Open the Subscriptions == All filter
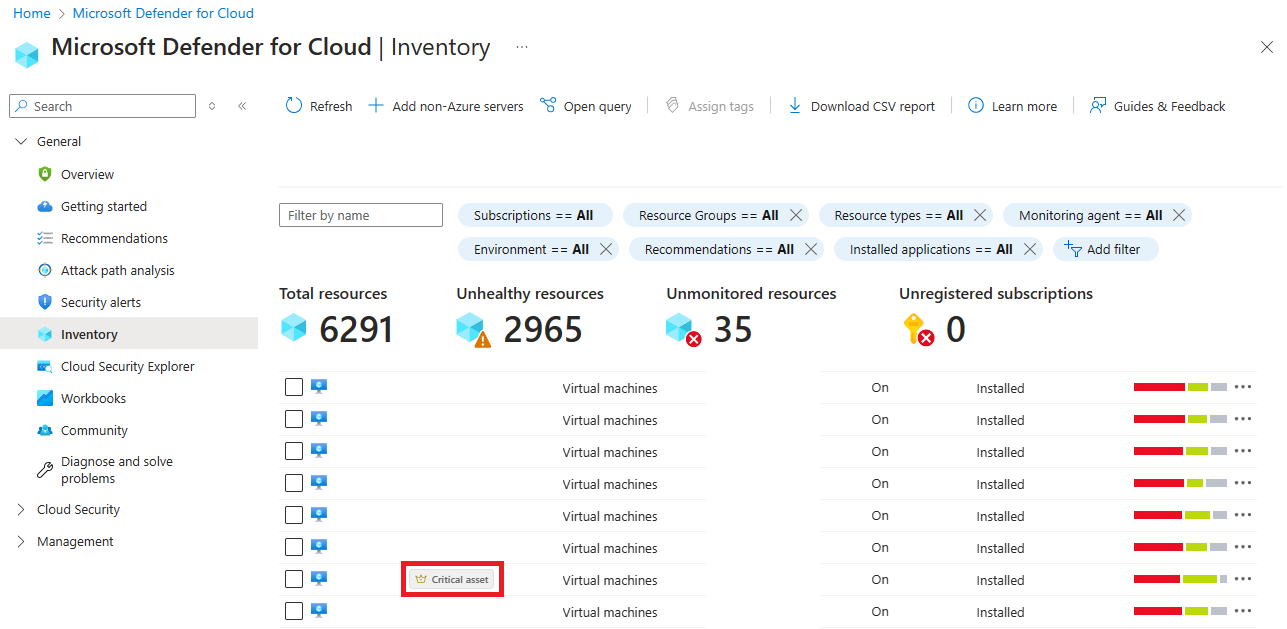 (535, 215)
